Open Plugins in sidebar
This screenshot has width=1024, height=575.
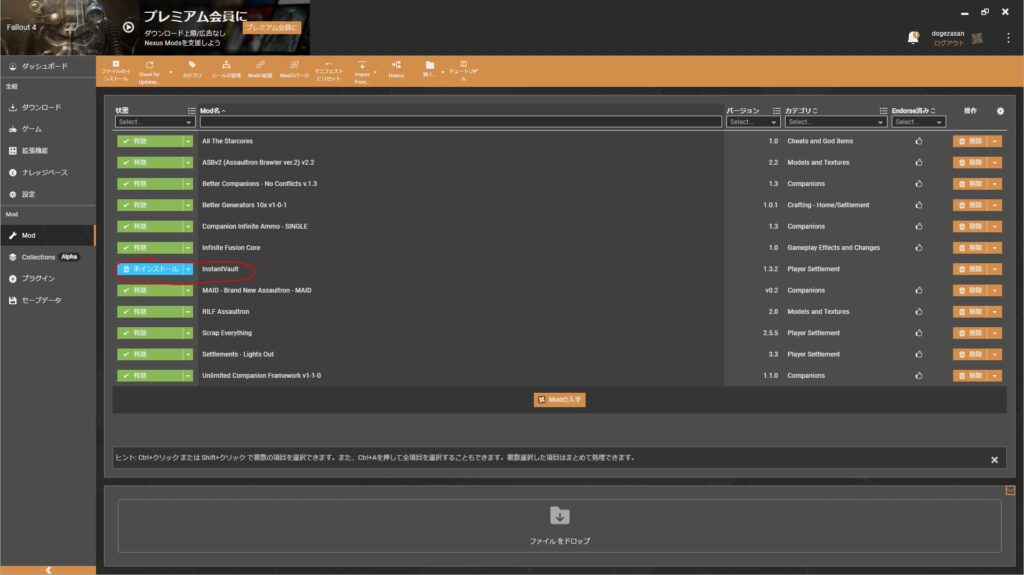tap(48, 278)
